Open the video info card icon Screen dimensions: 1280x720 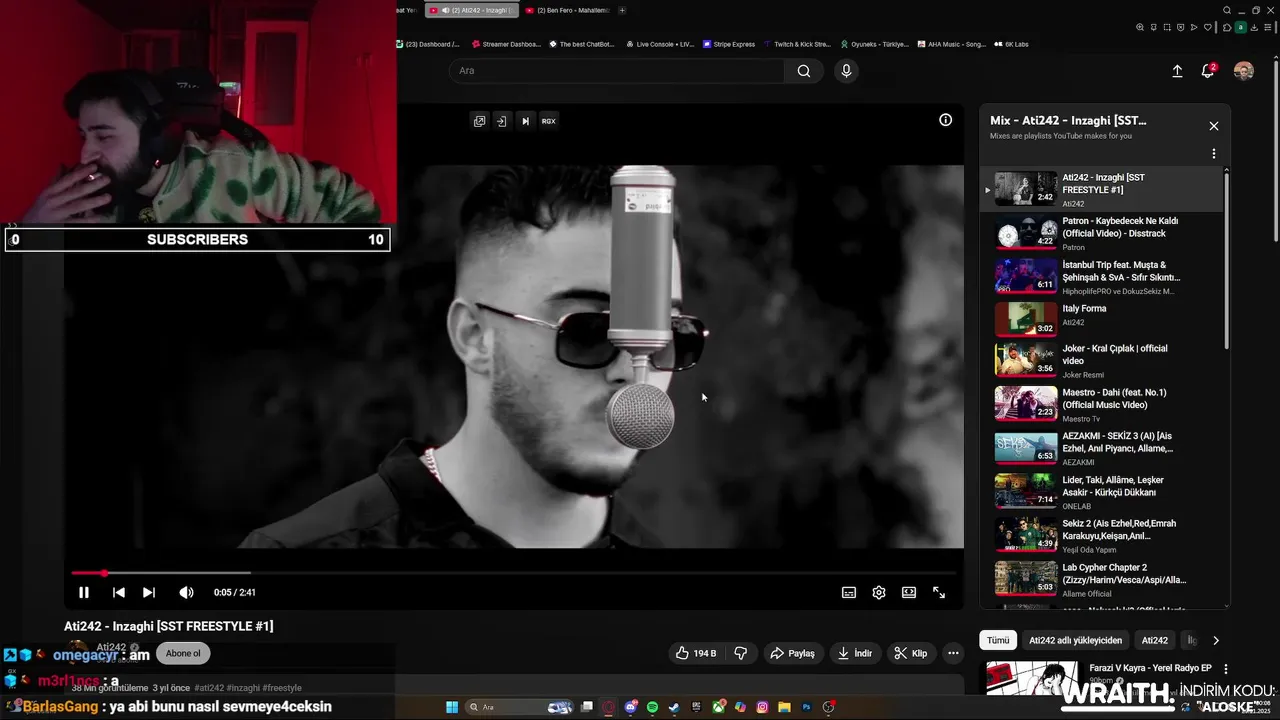pyautogui.click(x=945, y=120)
